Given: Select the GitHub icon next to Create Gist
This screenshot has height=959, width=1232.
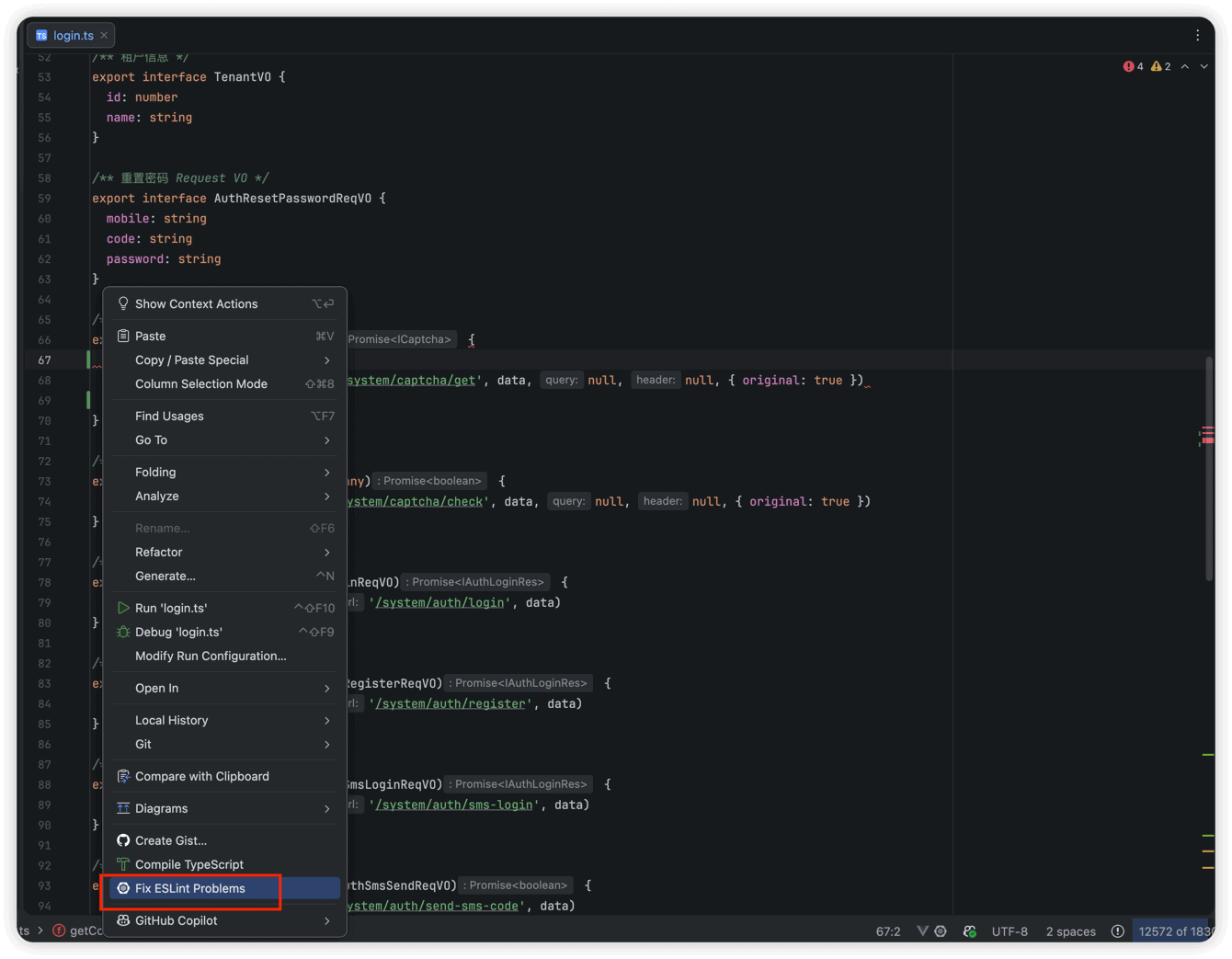Looking at the screenshot, I should (x=123, y=839).
